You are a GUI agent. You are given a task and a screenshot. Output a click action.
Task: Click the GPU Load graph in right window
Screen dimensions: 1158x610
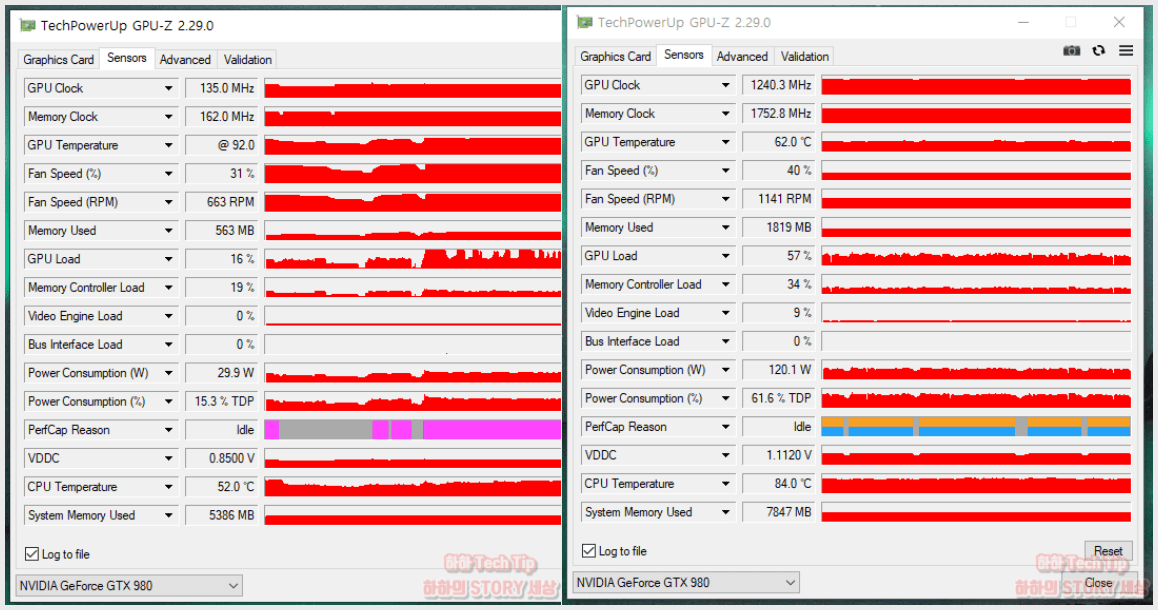point(976,256)
